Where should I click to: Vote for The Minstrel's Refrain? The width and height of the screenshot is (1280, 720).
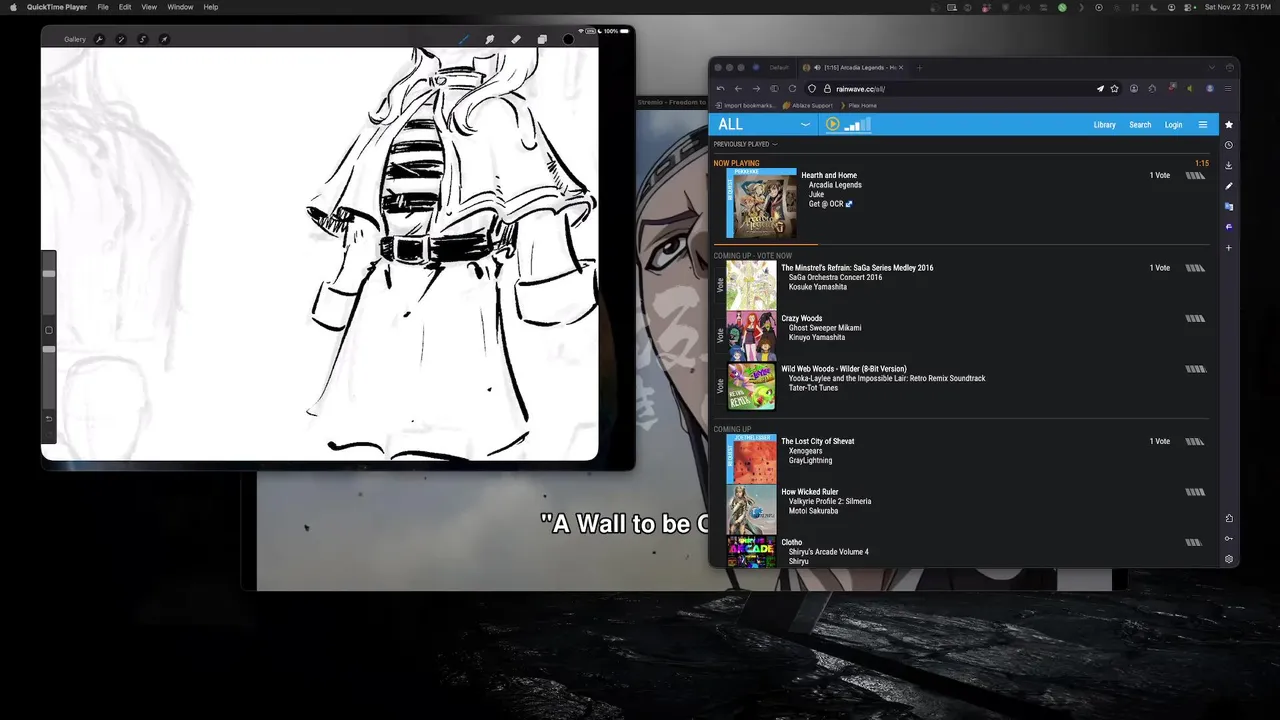(720, 285)
